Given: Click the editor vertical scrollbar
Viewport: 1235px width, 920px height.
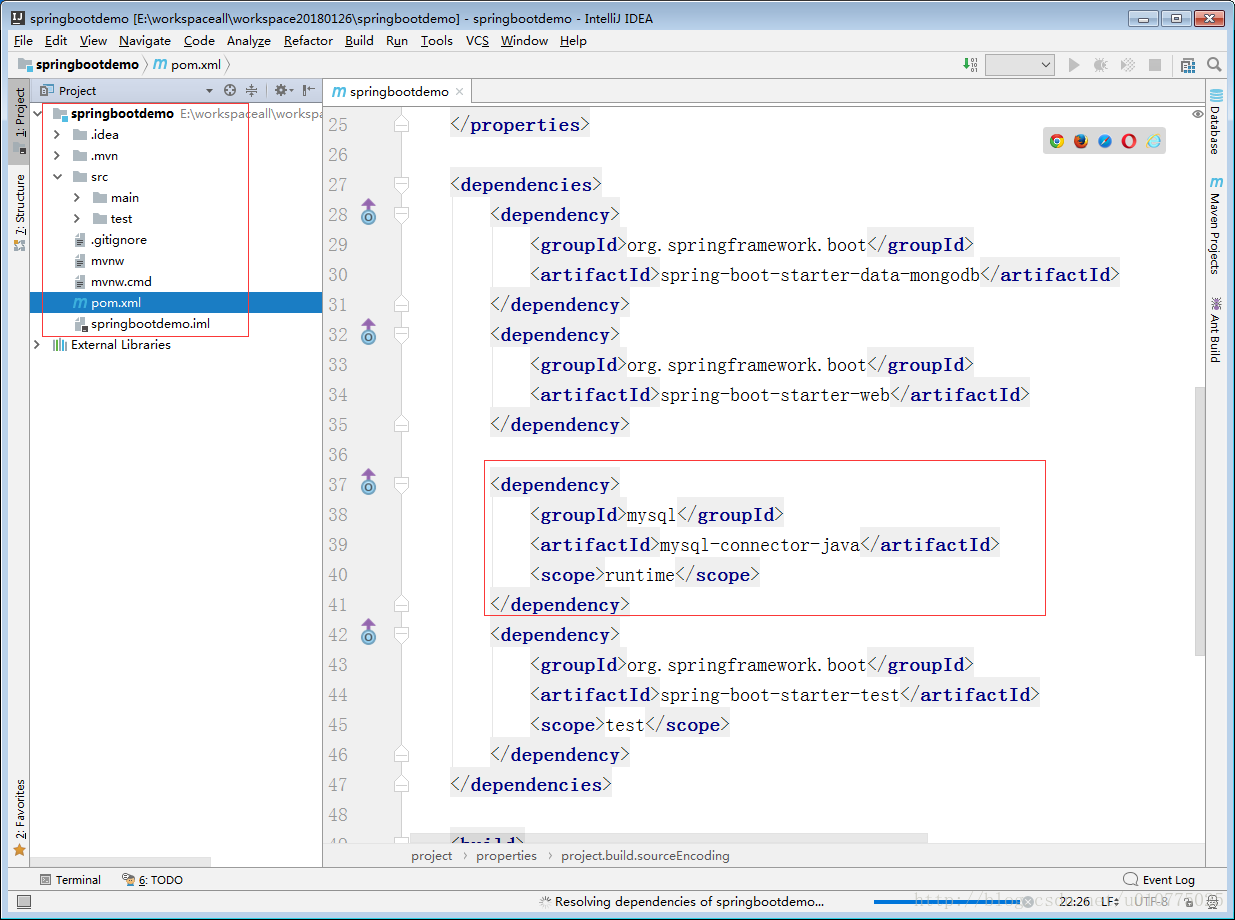Looking at the screenshot, I should (1198, 520).
